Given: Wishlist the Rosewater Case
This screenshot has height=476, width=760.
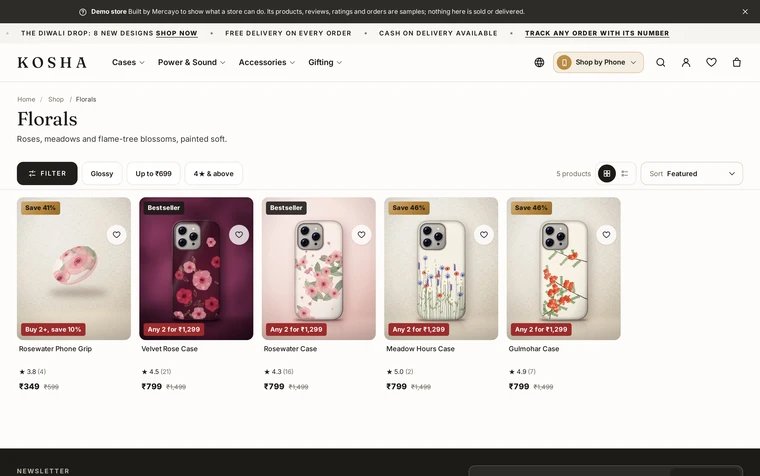Looking at the screenshot, I should tap(362, 235).
